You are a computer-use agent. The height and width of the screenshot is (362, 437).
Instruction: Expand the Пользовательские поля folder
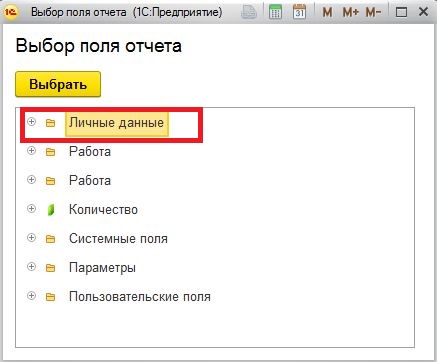31,296
